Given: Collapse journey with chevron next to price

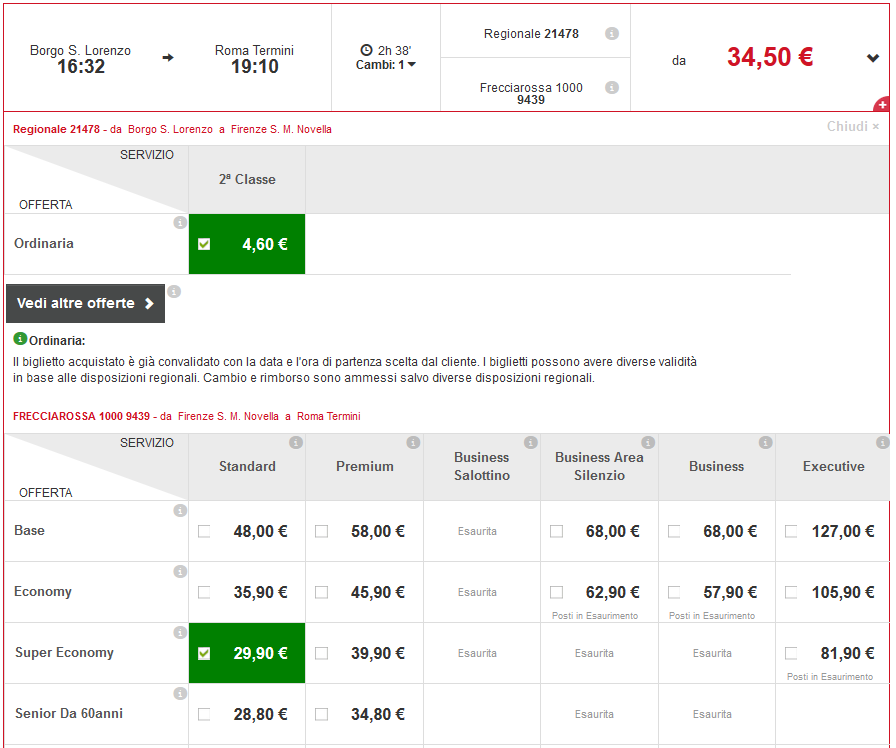Looking at the screenshot, I should [873, 58].
